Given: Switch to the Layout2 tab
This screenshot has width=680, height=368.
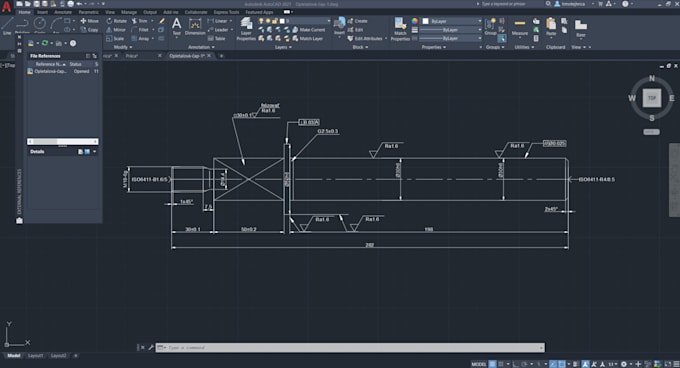Looking at the screenshot, I should coord(59,356).
